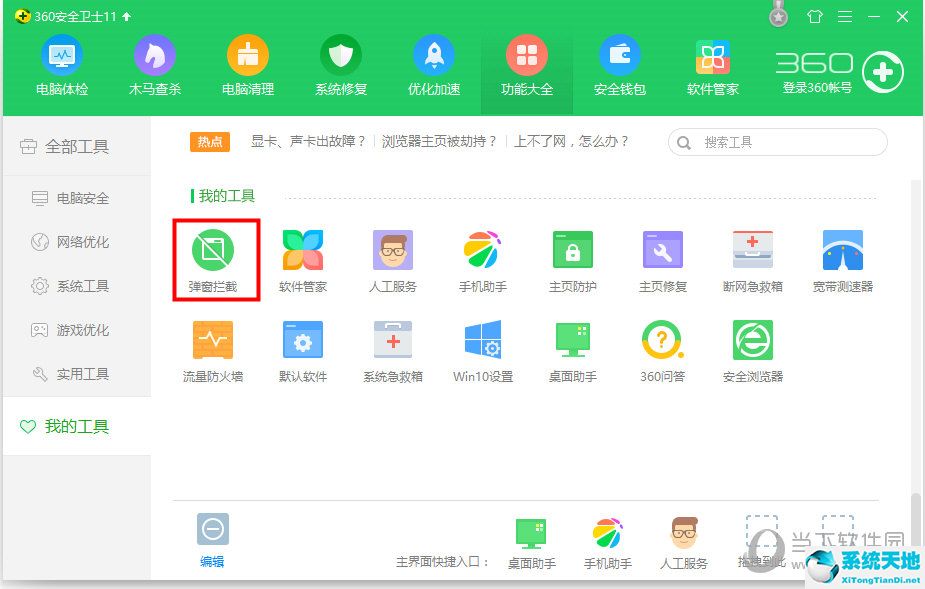This screenshot has height=589, width=925.
Task: Launch 人工服务 in 我的工具 grid
Action: point(393,260)
